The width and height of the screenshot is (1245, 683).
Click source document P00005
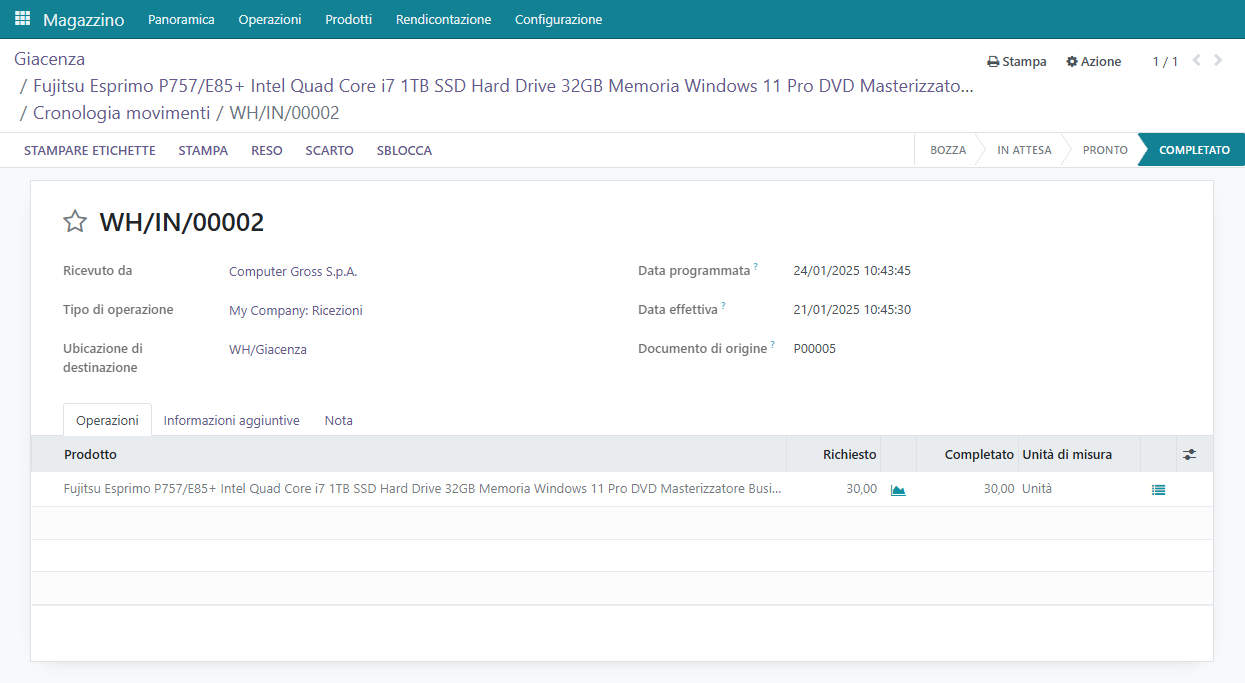tap(814, 349)
